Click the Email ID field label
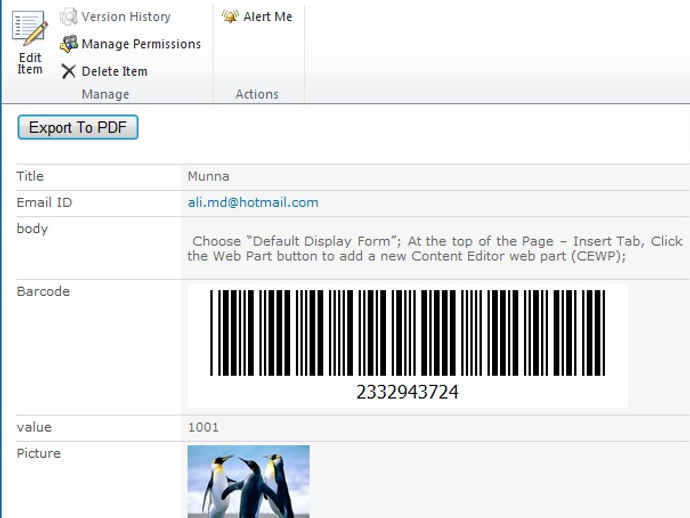 click(44, 202)
